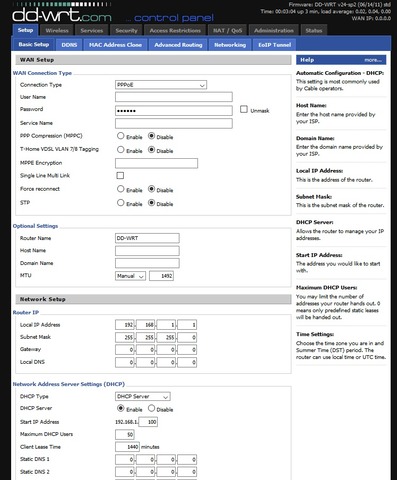The width and height of the screenshot is (397, 480).
Task: Select the Networking sub-tab
Action: pos(230,45)
